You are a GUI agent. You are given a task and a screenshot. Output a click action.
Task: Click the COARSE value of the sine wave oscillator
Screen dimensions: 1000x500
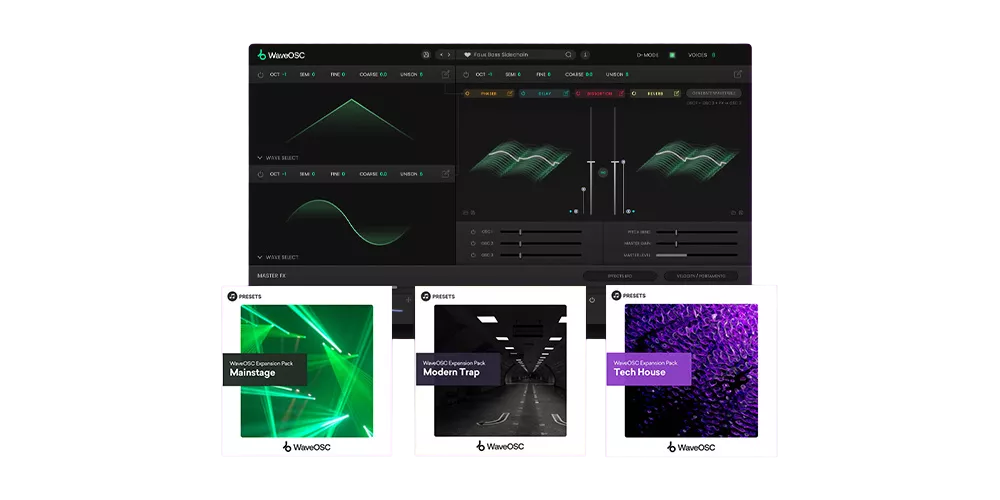click(383, 174)
